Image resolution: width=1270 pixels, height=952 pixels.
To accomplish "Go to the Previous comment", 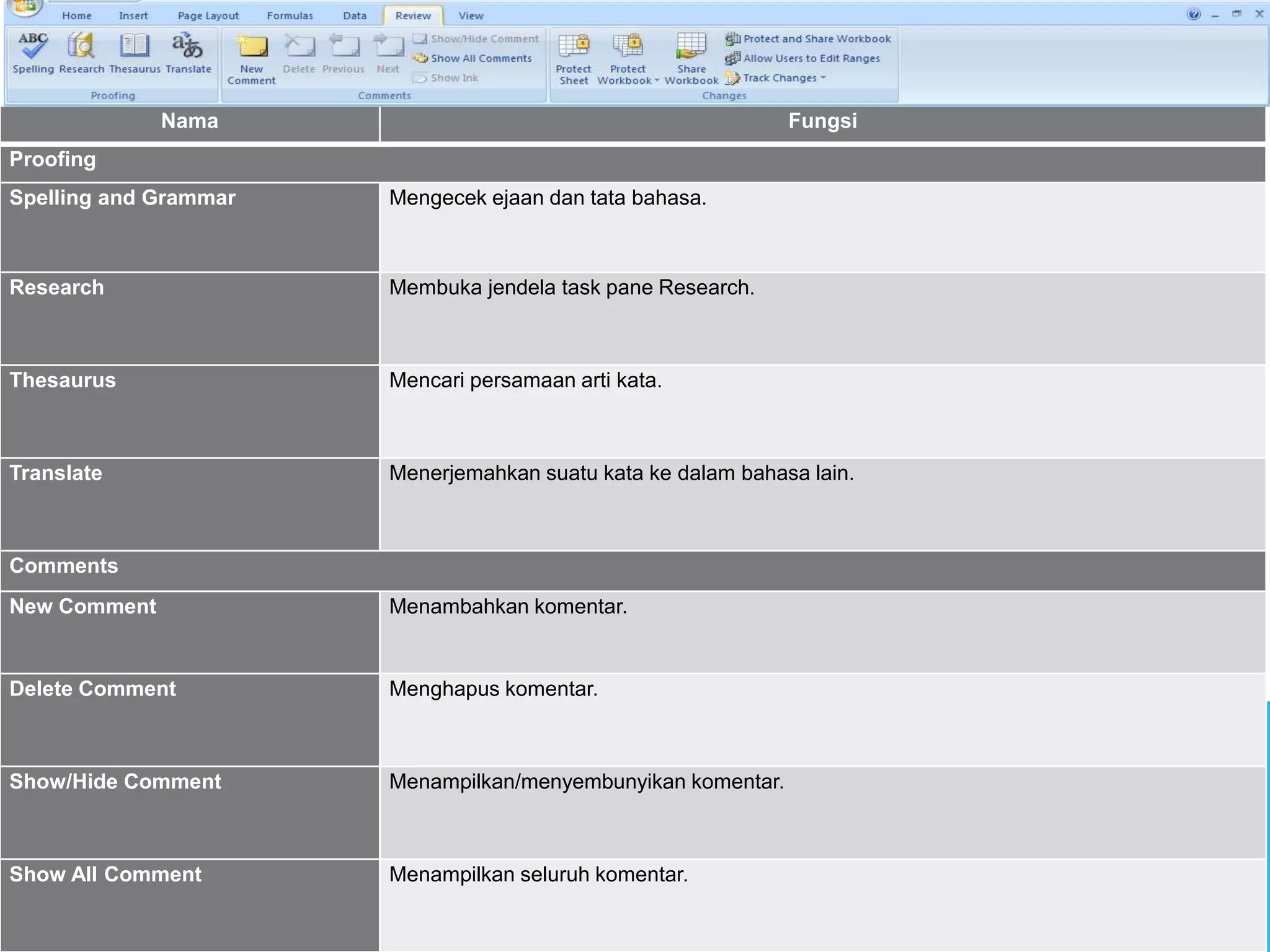I will 344,55.
